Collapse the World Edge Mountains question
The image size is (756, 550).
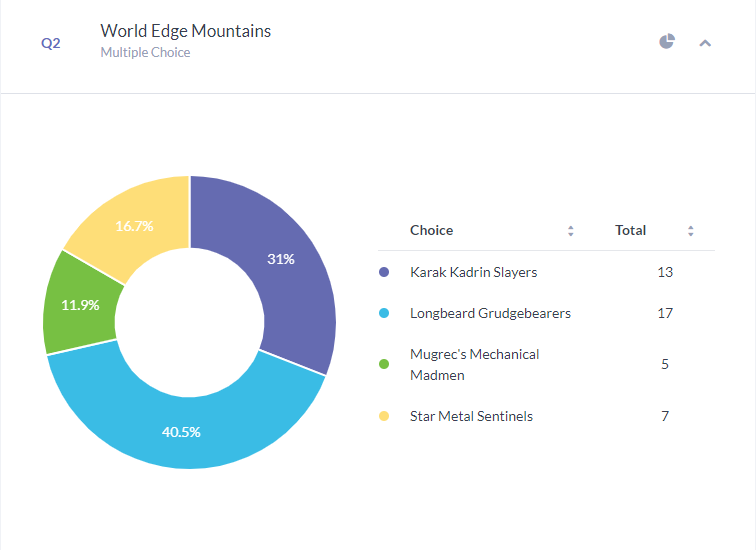pyautogui.click(x=705, y=43)
